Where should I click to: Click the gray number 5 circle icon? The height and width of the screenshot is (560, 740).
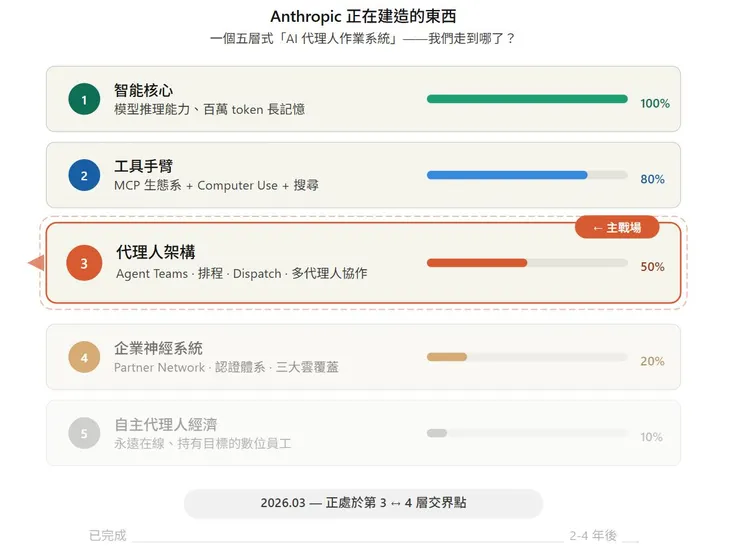(84, 433)
